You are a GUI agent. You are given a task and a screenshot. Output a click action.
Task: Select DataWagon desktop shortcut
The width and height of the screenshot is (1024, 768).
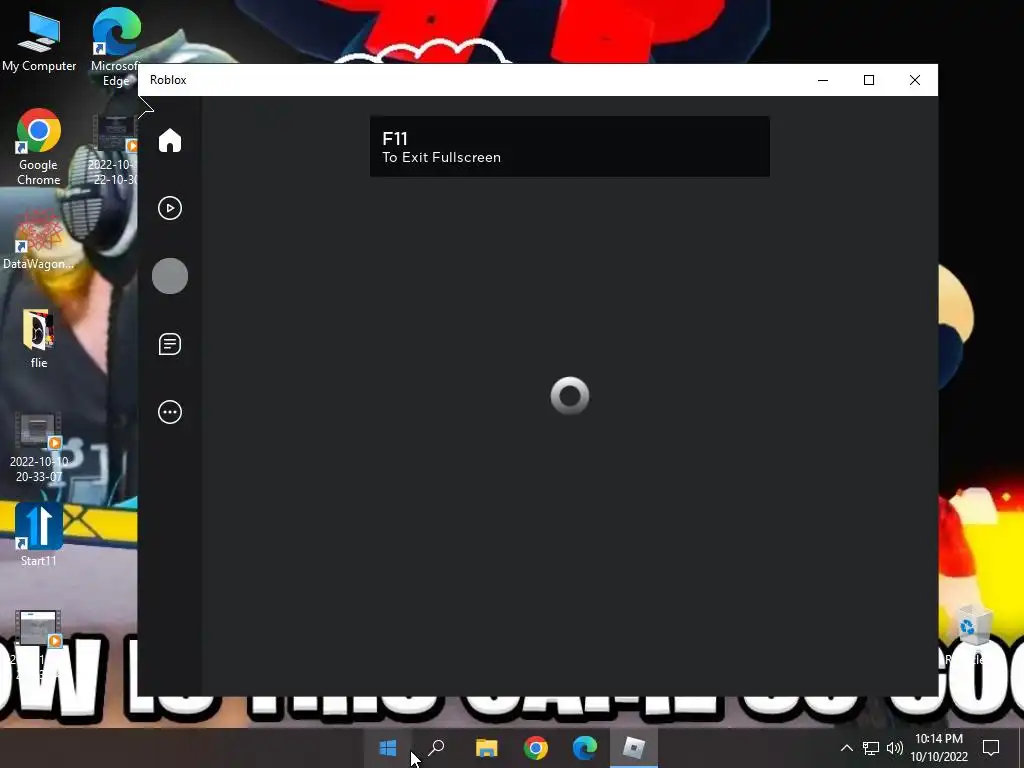point(39,240)
